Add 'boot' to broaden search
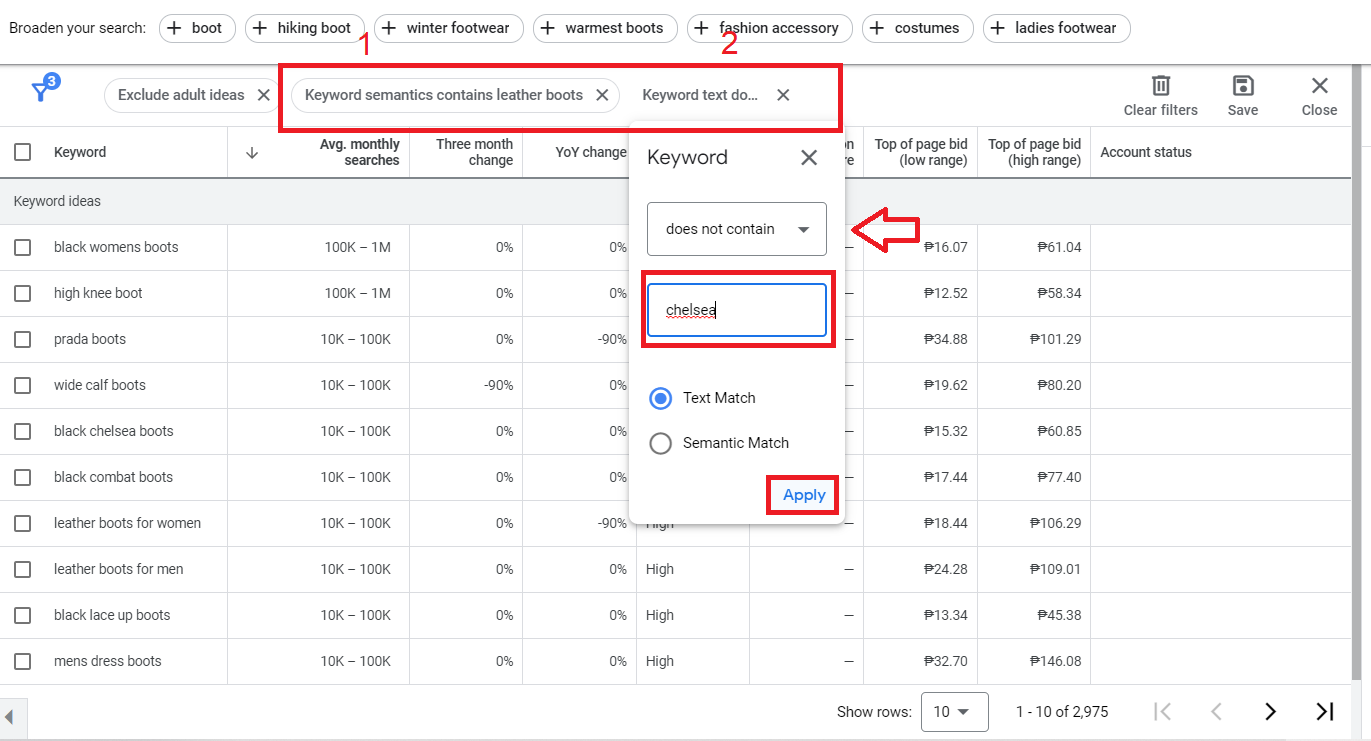The image size is (1371, 741). point(198,28)
